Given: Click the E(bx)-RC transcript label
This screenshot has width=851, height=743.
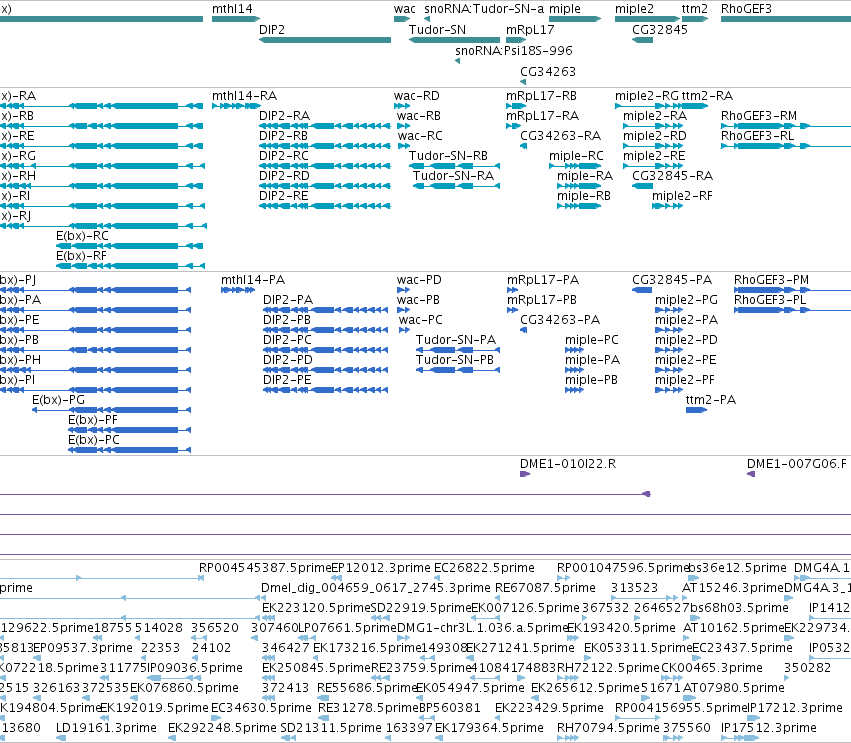Looking at the screenshot, I should [x=82, y=236].
